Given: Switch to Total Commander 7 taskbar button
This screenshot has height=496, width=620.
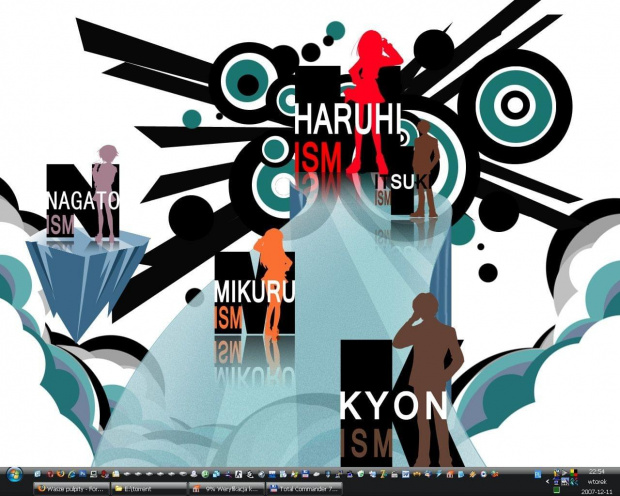Looking at the screenshot, I should coord(304,489).
